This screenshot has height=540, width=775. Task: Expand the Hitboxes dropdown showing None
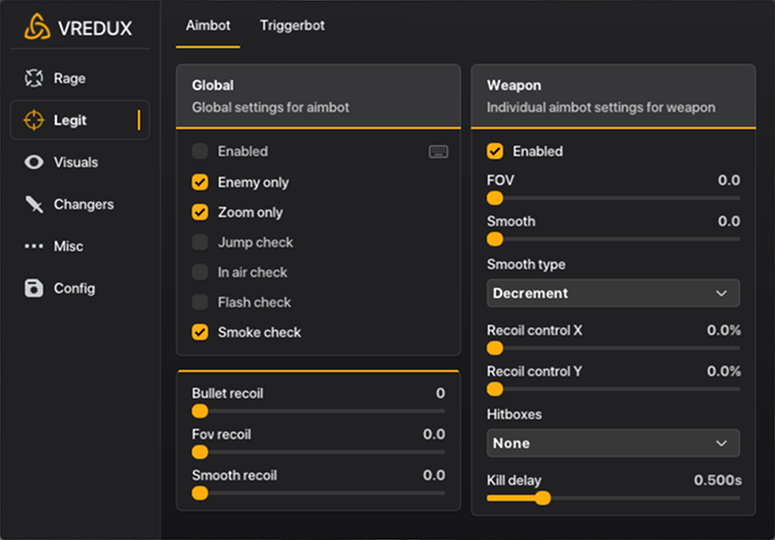coord(613,443)
